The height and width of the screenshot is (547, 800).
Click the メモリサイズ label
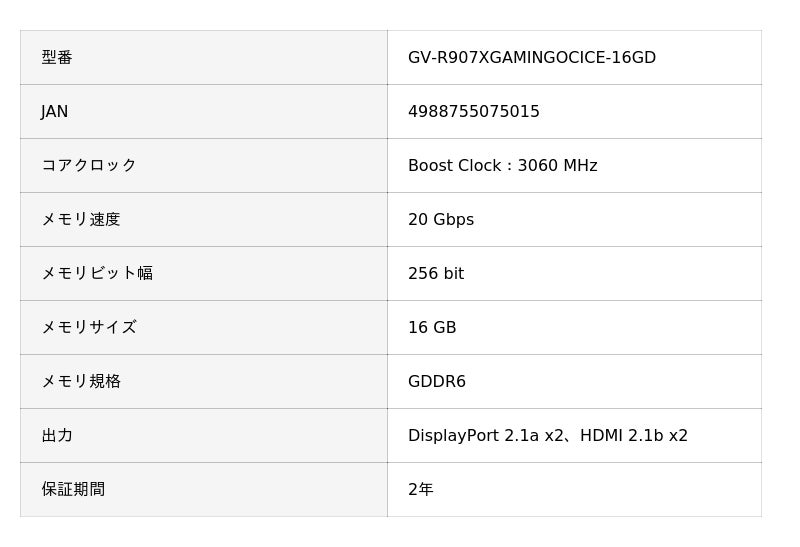88,328
